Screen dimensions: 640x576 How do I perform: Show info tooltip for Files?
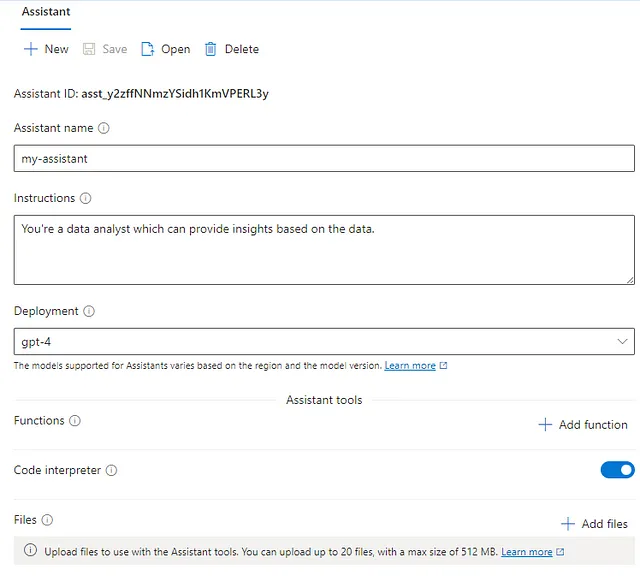[47, 520]
